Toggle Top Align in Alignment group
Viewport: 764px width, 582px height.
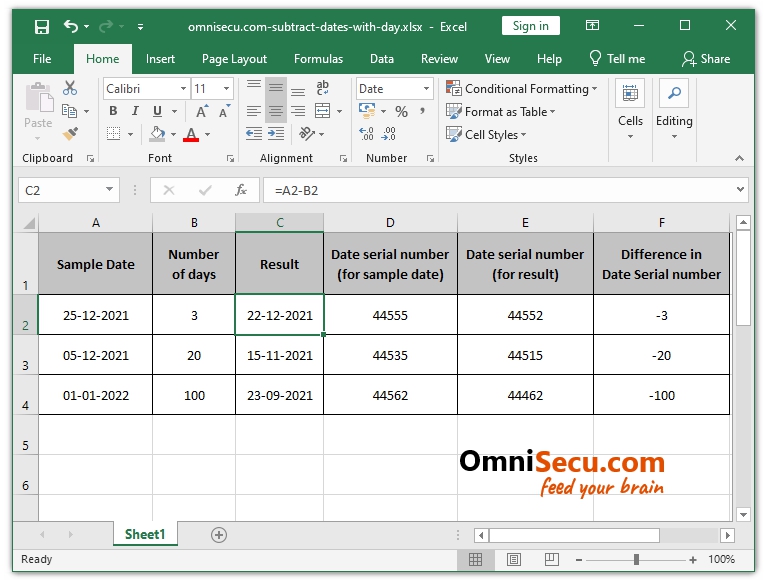[254, 88]
